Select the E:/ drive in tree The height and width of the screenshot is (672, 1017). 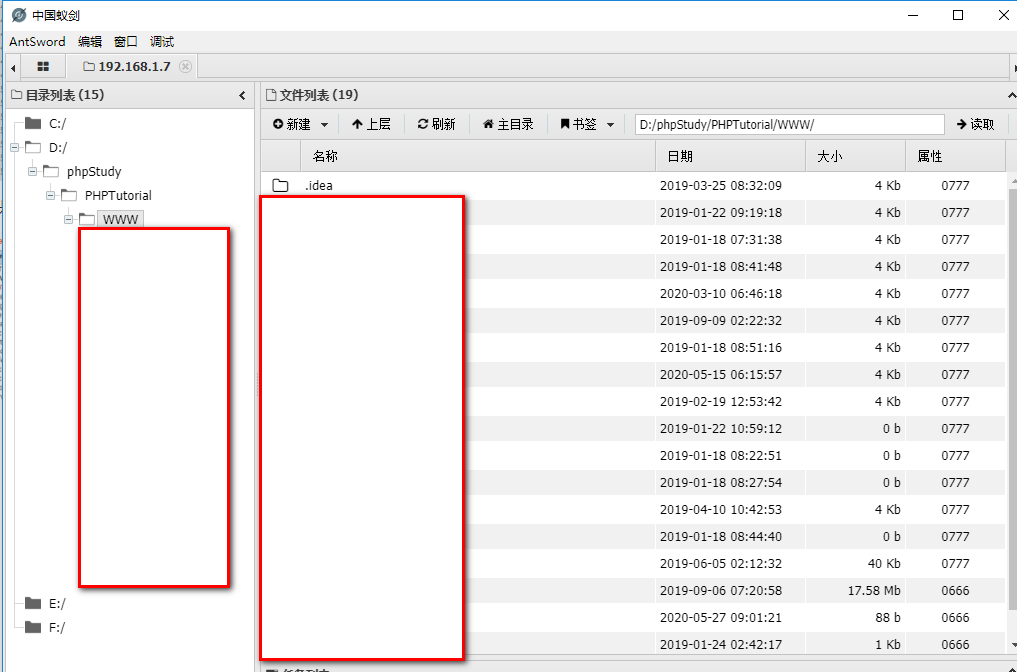coord(57,603)
